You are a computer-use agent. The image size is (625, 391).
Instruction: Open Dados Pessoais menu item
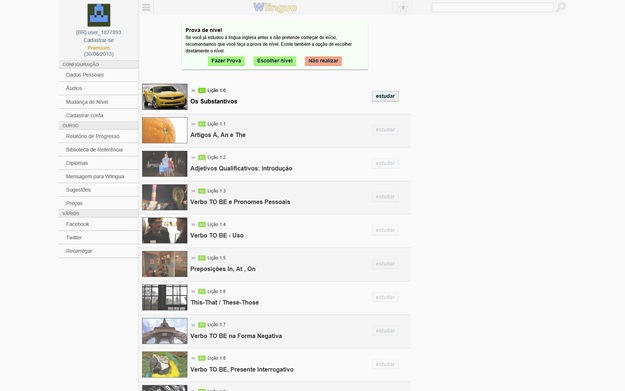98,75
